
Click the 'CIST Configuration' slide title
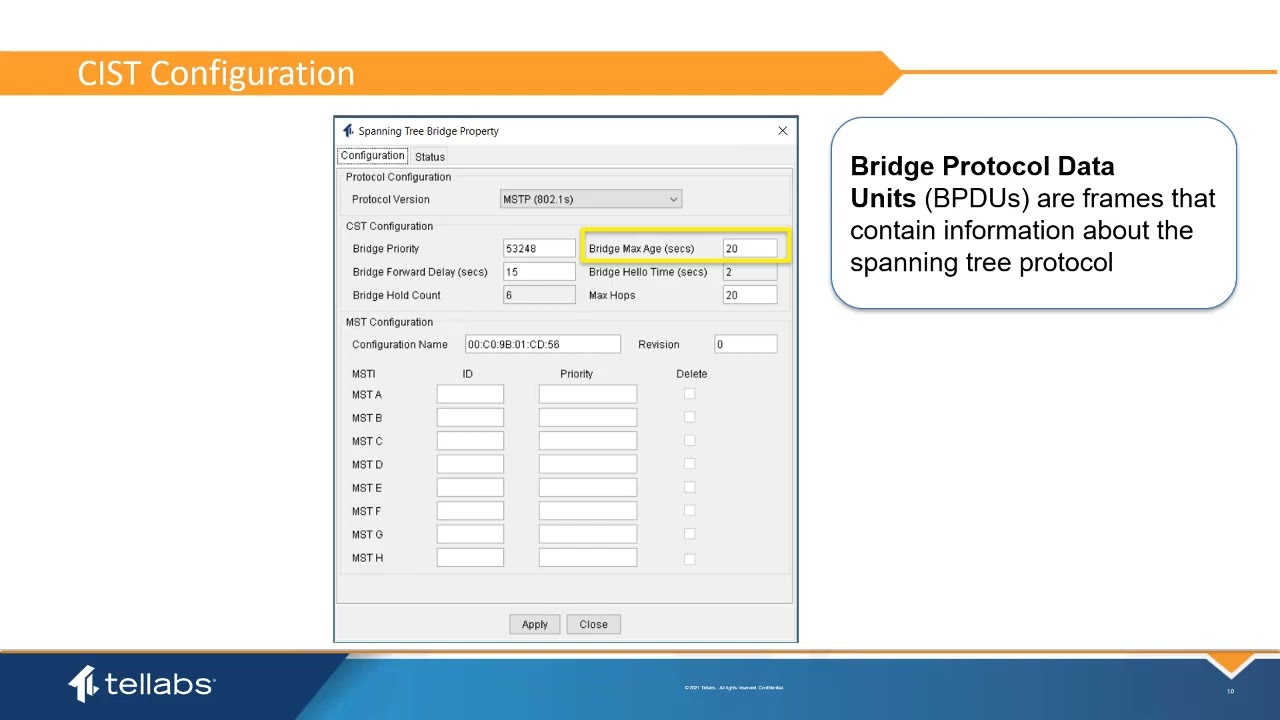[x=216, y=73]
